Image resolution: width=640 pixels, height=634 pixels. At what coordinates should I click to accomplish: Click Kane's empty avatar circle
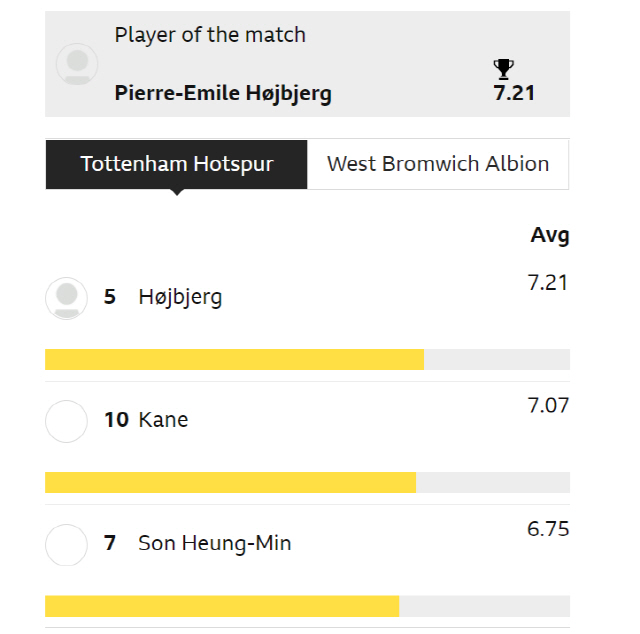(66, 421)
